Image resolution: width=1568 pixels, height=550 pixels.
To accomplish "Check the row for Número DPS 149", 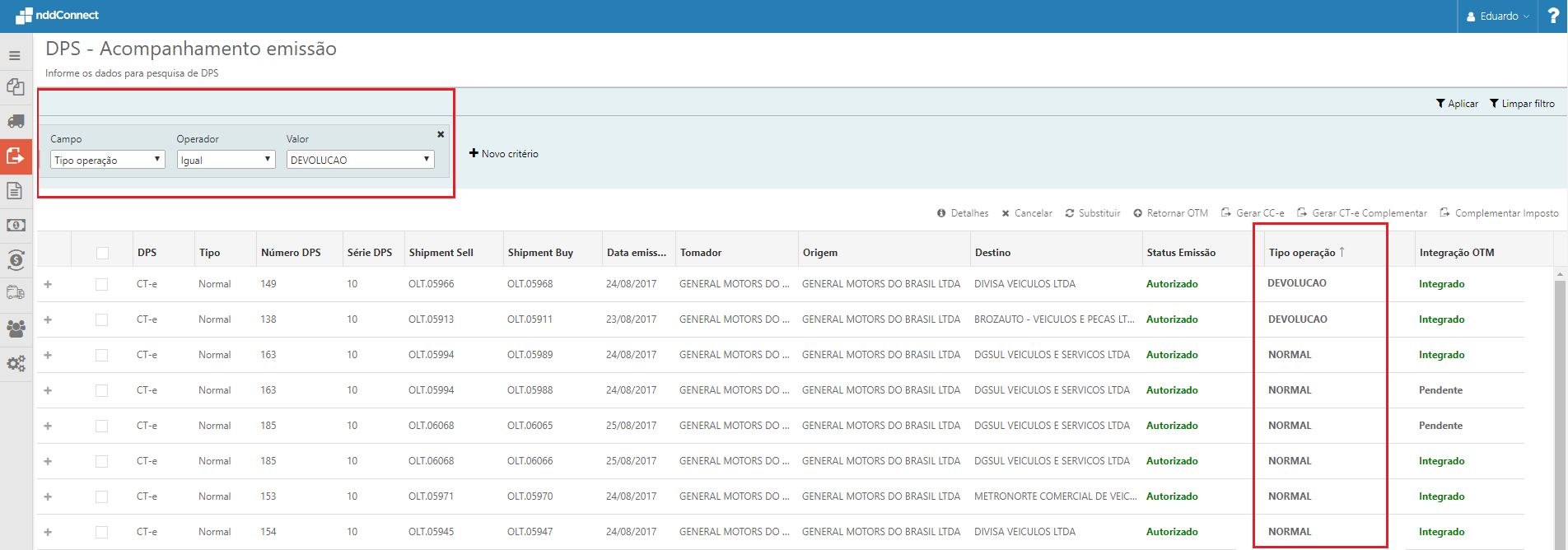I will [x=101, y=284].
